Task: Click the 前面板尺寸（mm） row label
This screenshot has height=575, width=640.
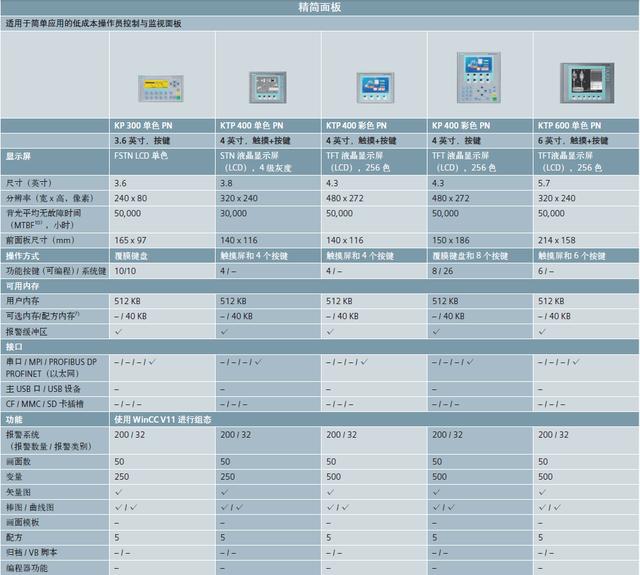Action: pyautogui.click(x=40, y=240)
